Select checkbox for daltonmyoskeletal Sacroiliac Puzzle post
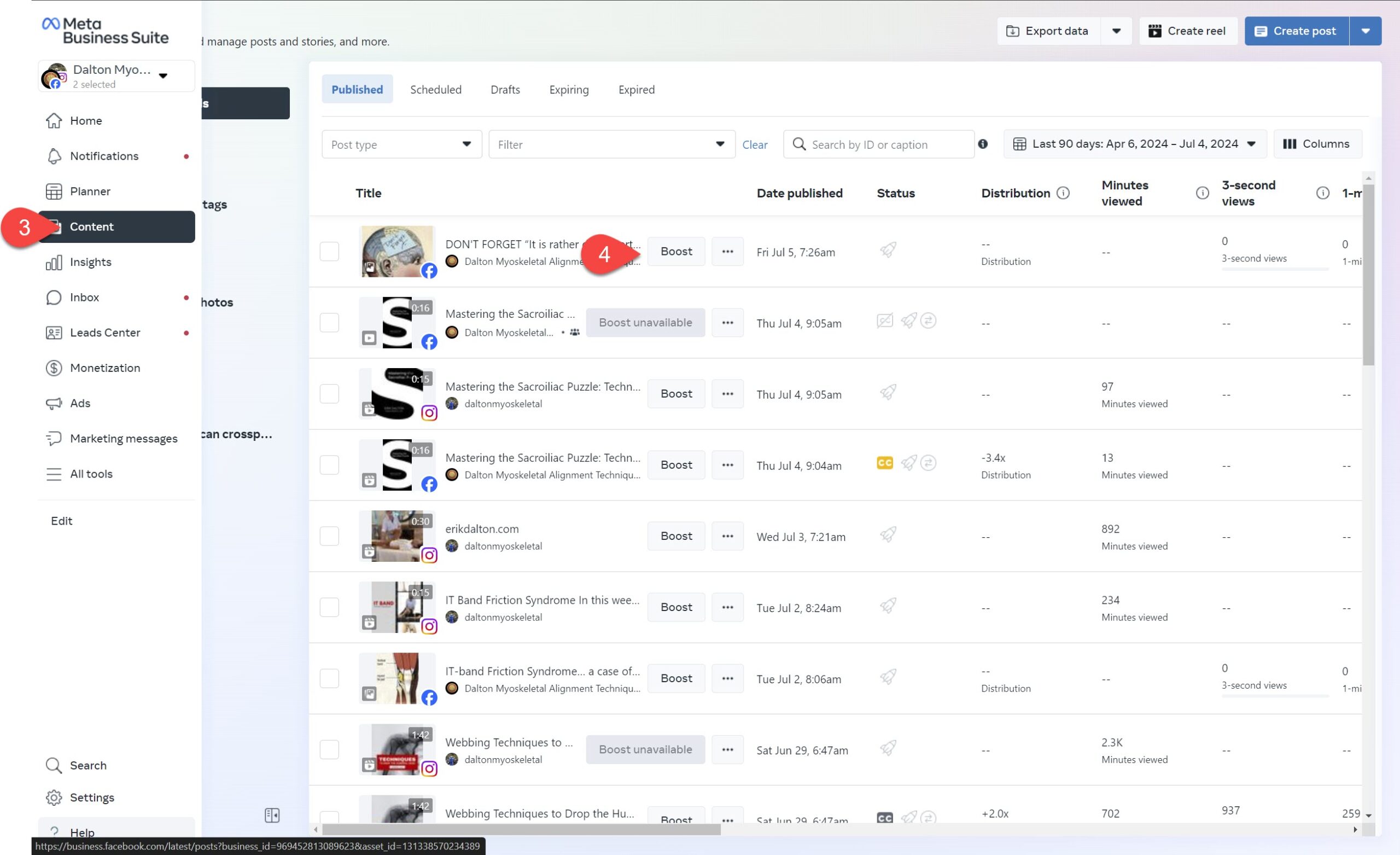 (x=330, y=393)
